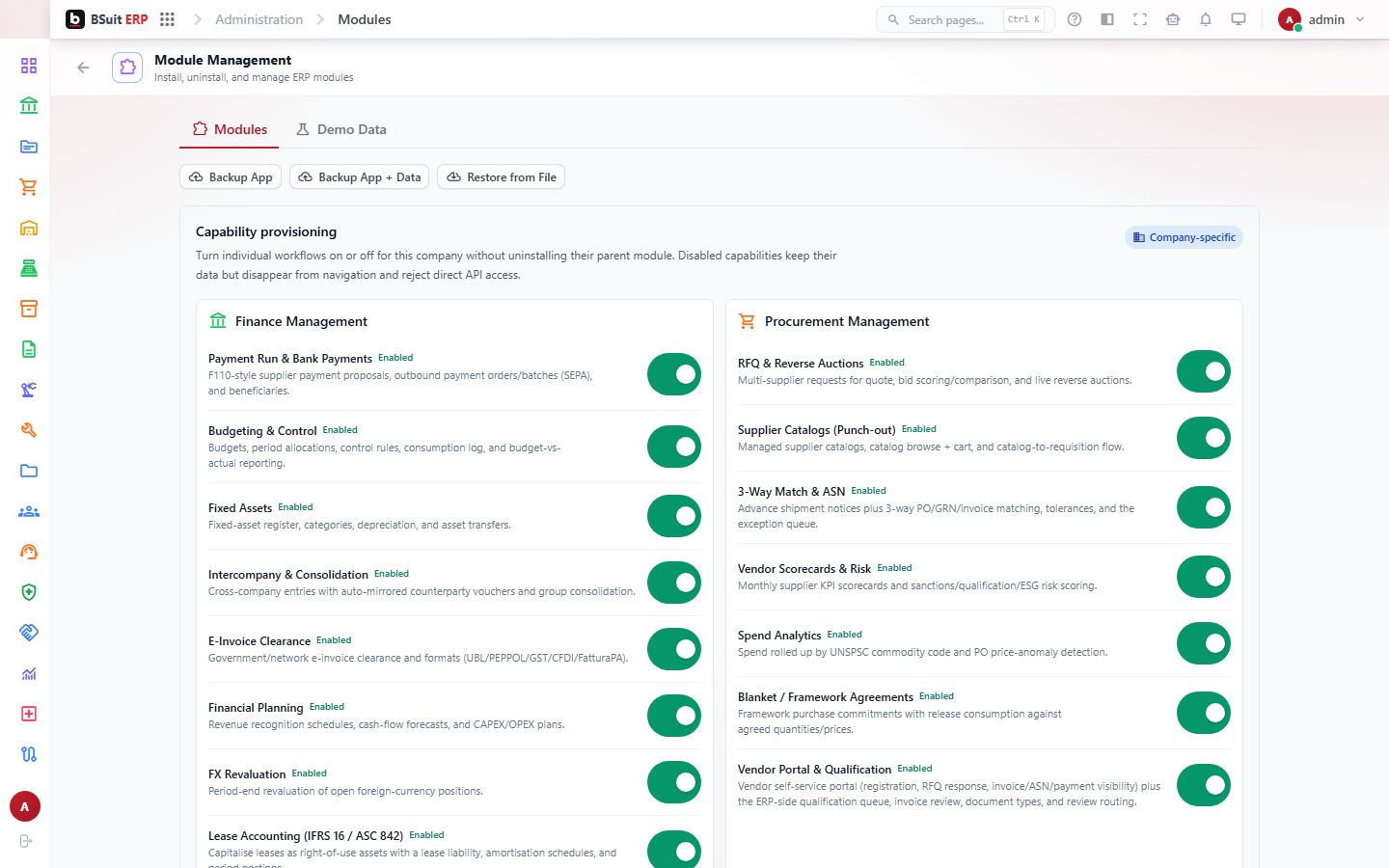The width and height of the screenshot is (1389, 868).
Task: Click the sidebar layout panel icon
Action: click(x=1107, y=19)
